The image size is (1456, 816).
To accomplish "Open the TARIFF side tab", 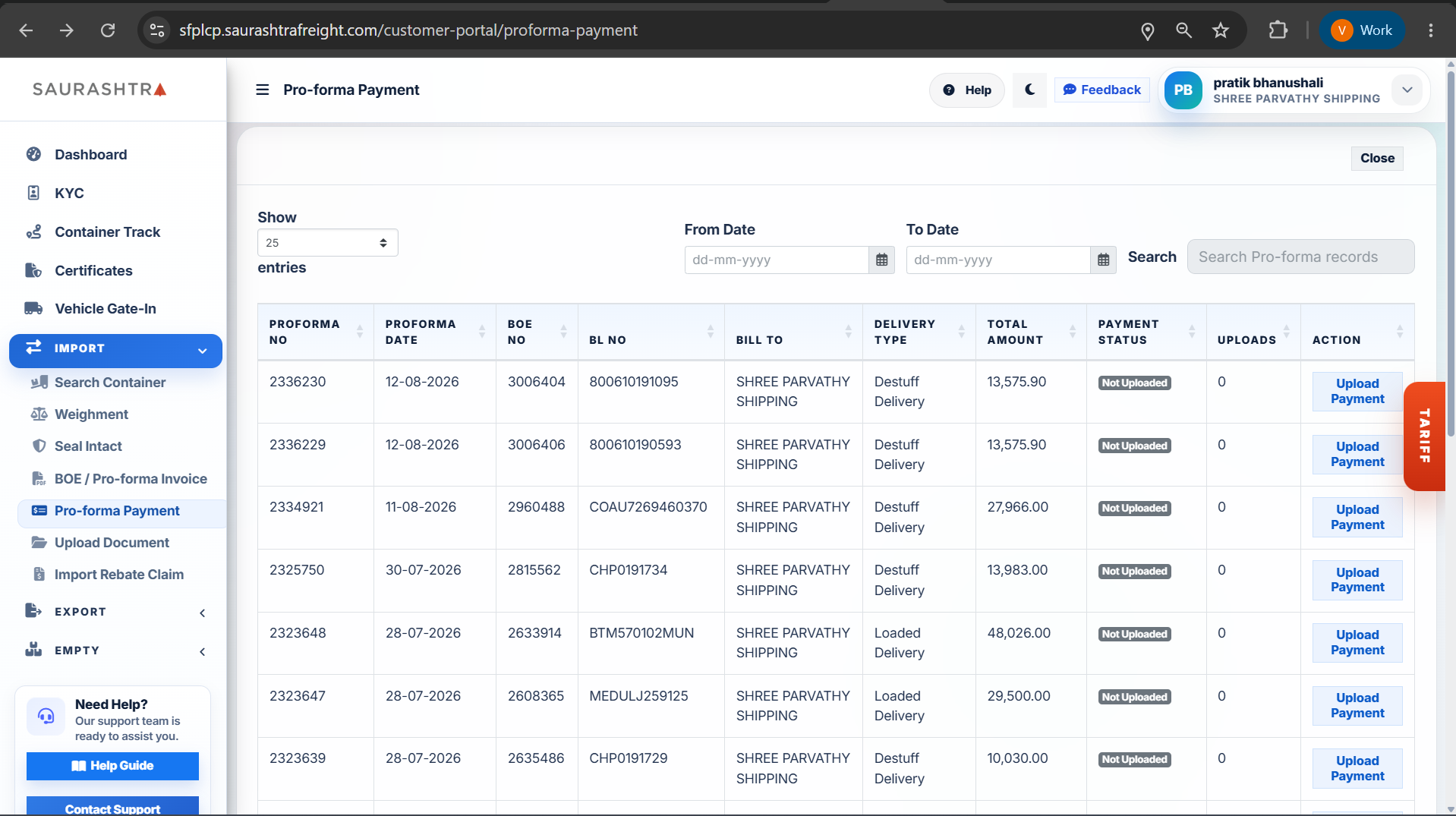I will [x=1424, y=436].
